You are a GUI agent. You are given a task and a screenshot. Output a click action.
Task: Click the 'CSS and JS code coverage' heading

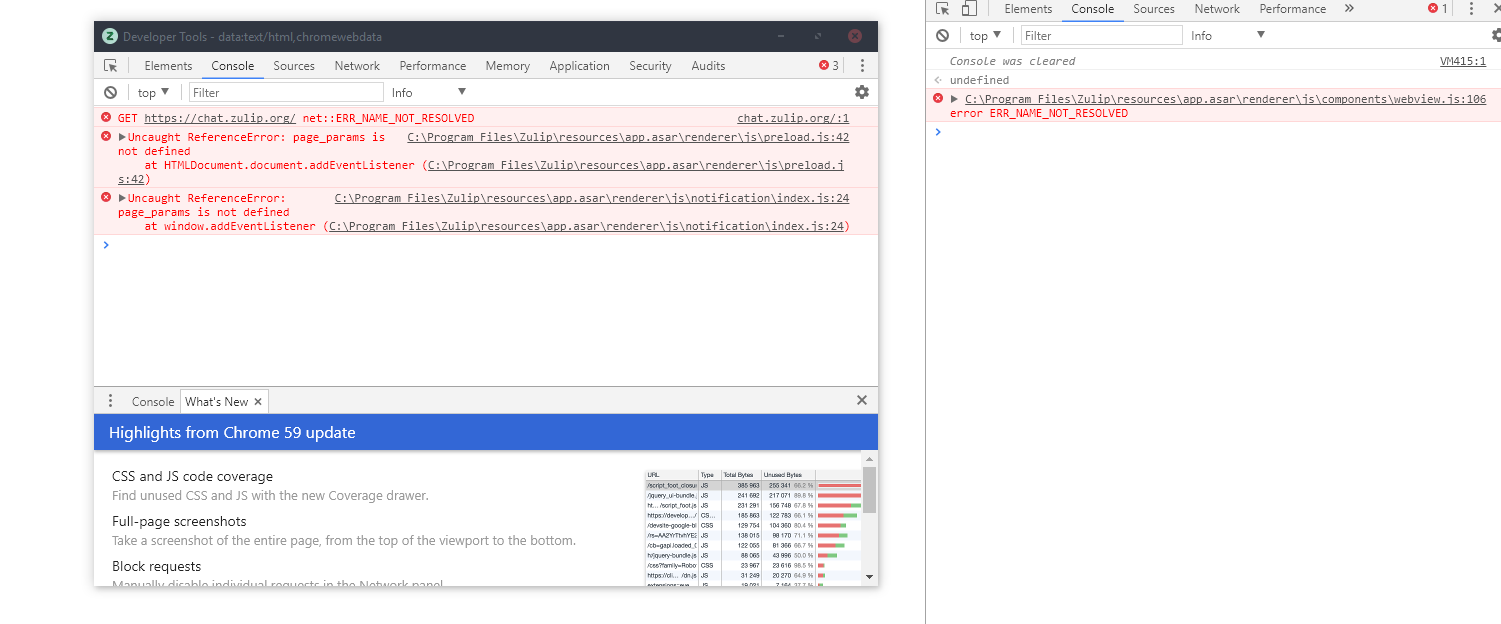192,476
